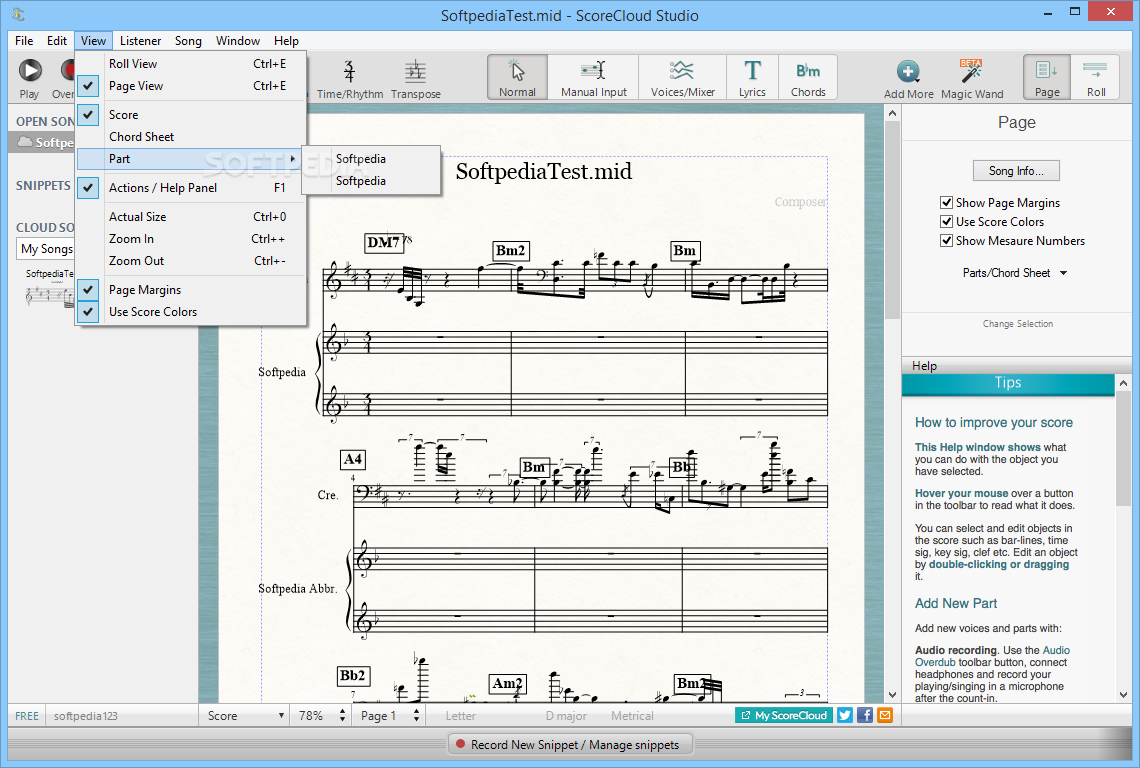Select Actual Size in View menu
This screenshot has width=1140, height=768.
[x=190, y=217]
